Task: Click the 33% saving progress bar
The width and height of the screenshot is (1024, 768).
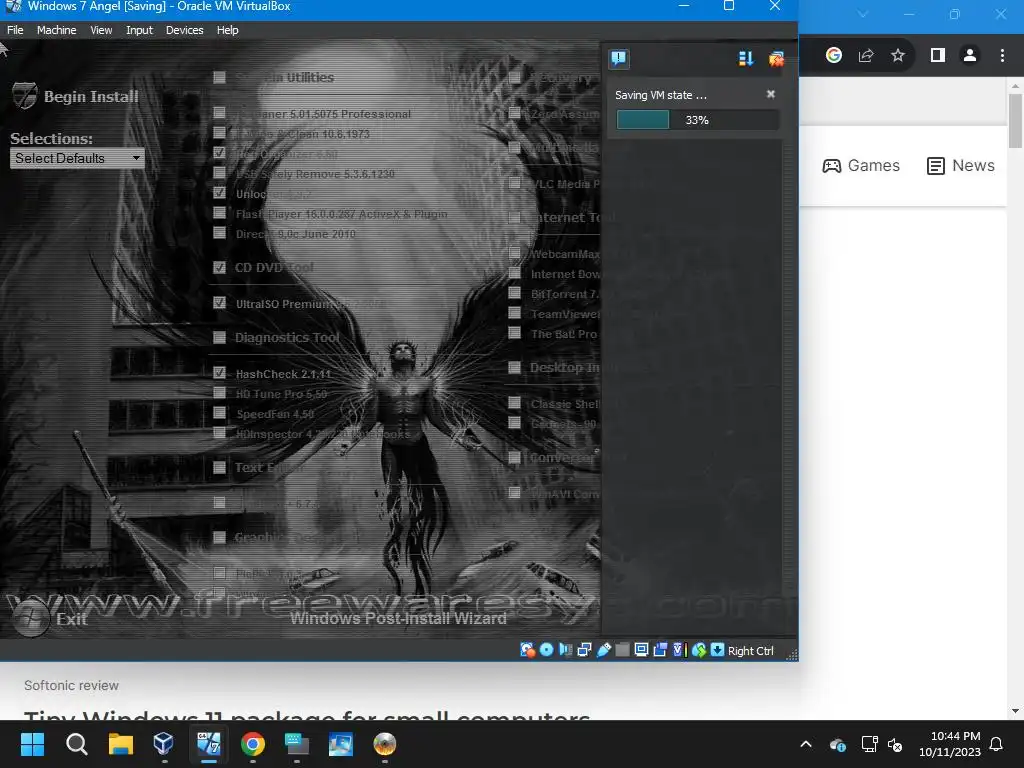Action: 697,120
